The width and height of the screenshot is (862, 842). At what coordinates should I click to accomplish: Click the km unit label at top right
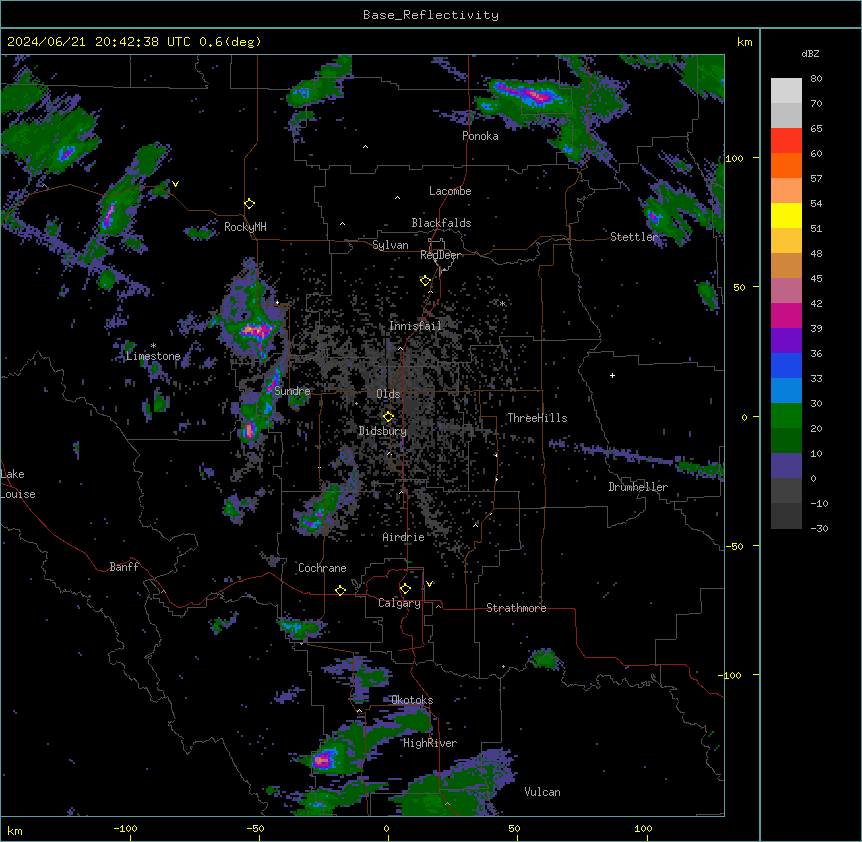744,42
